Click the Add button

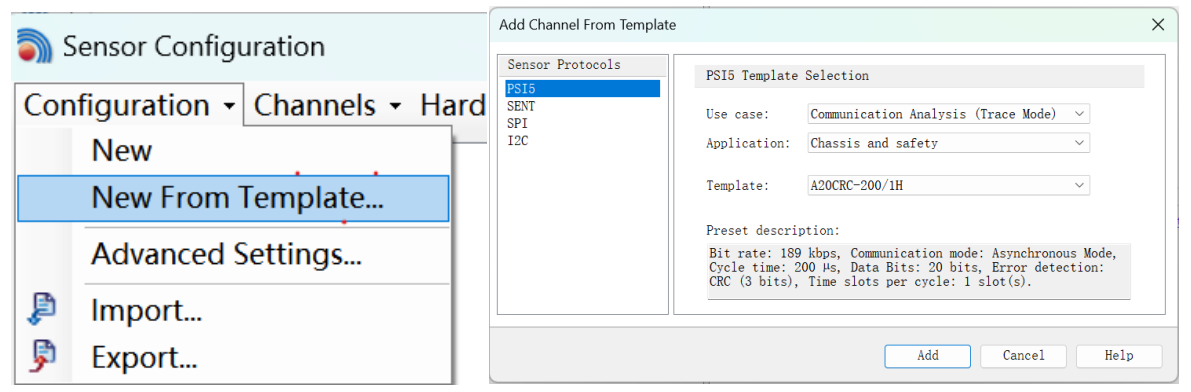coord(927,356)
